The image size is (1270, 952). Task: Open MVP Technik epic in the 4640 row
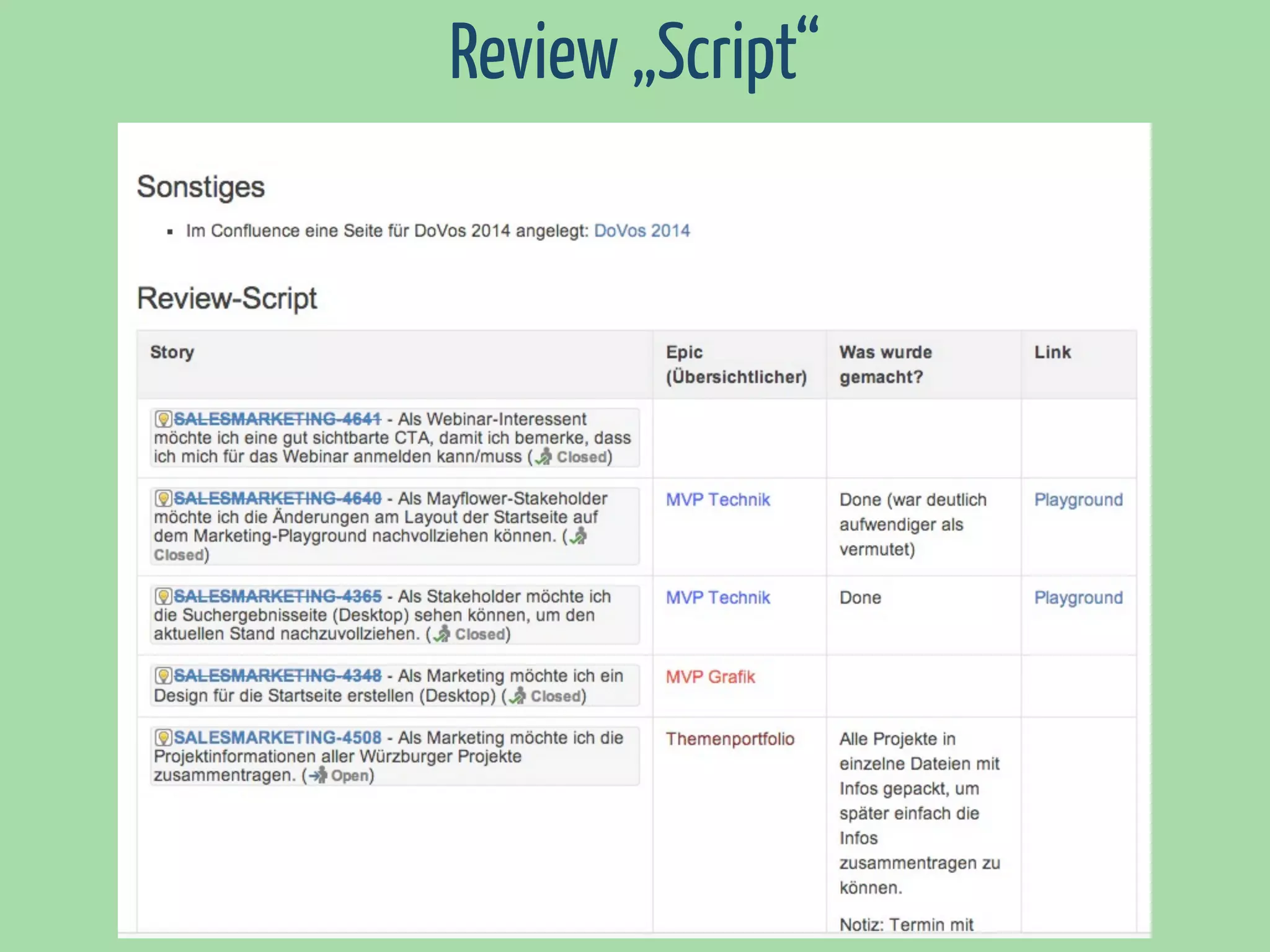pyautogui.click(x=717, y=500)
